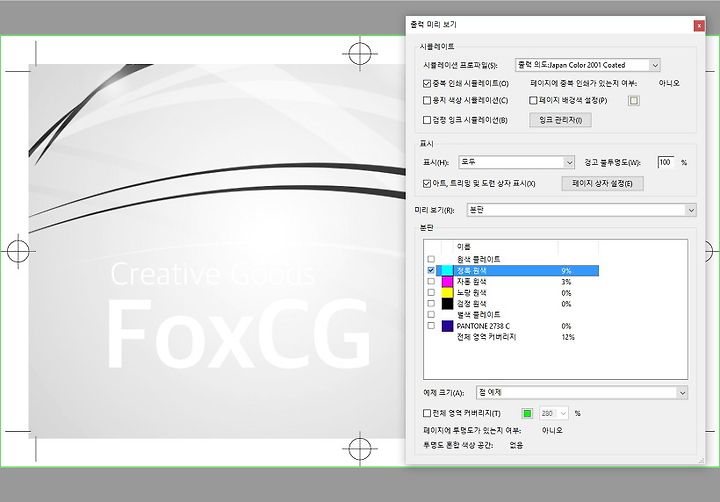Check the 원색 플레이트 plate checkbox
Screen dimensions: 720x502
(431, 259)
